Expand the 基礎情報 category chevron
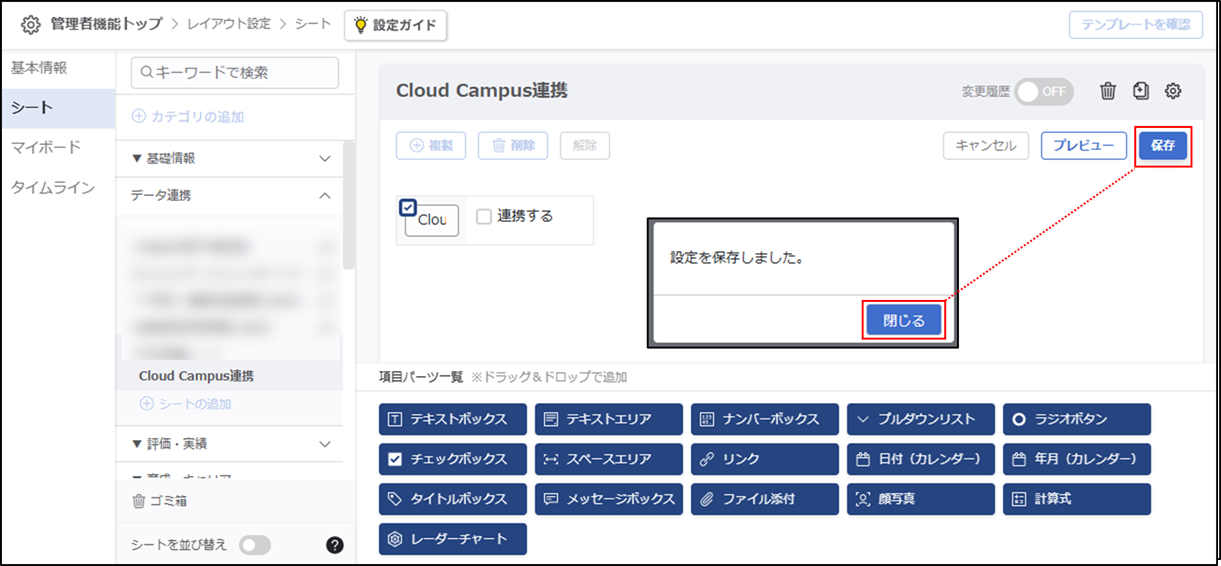The height and width of the screenshot is (566, 1221). (x=324, y=159)
